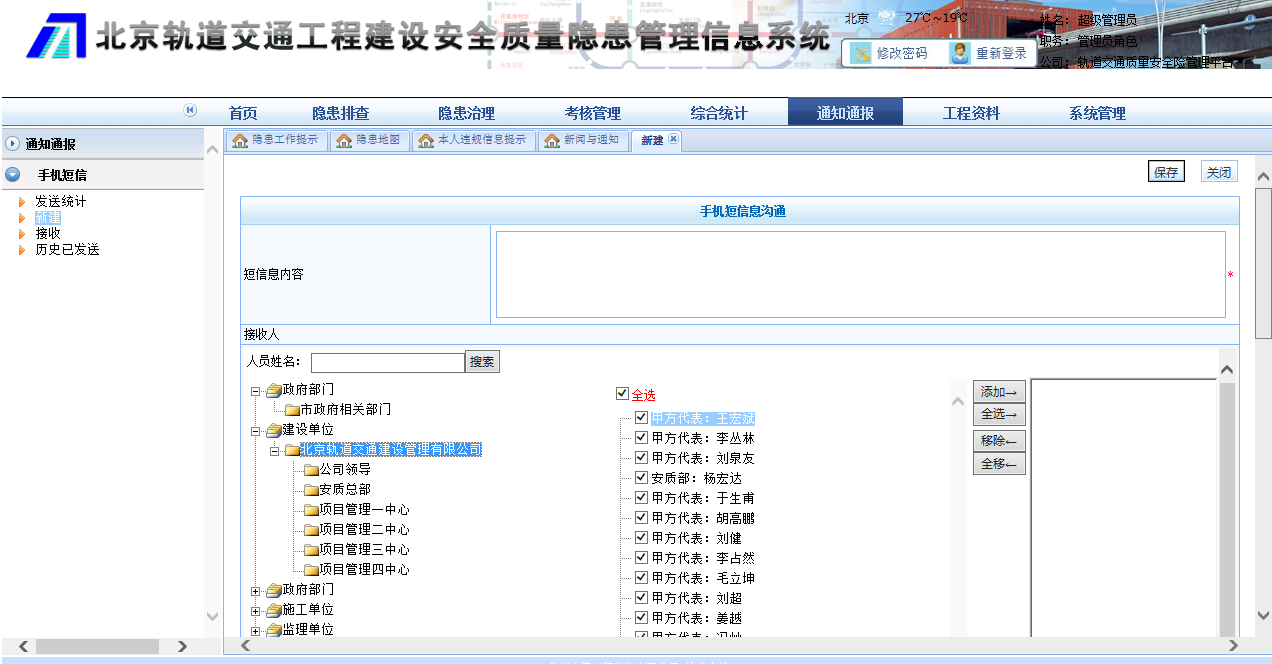
Task: Uncheck 安质部：杨宏达 checkbox
Action: click(x=642, y=478)
